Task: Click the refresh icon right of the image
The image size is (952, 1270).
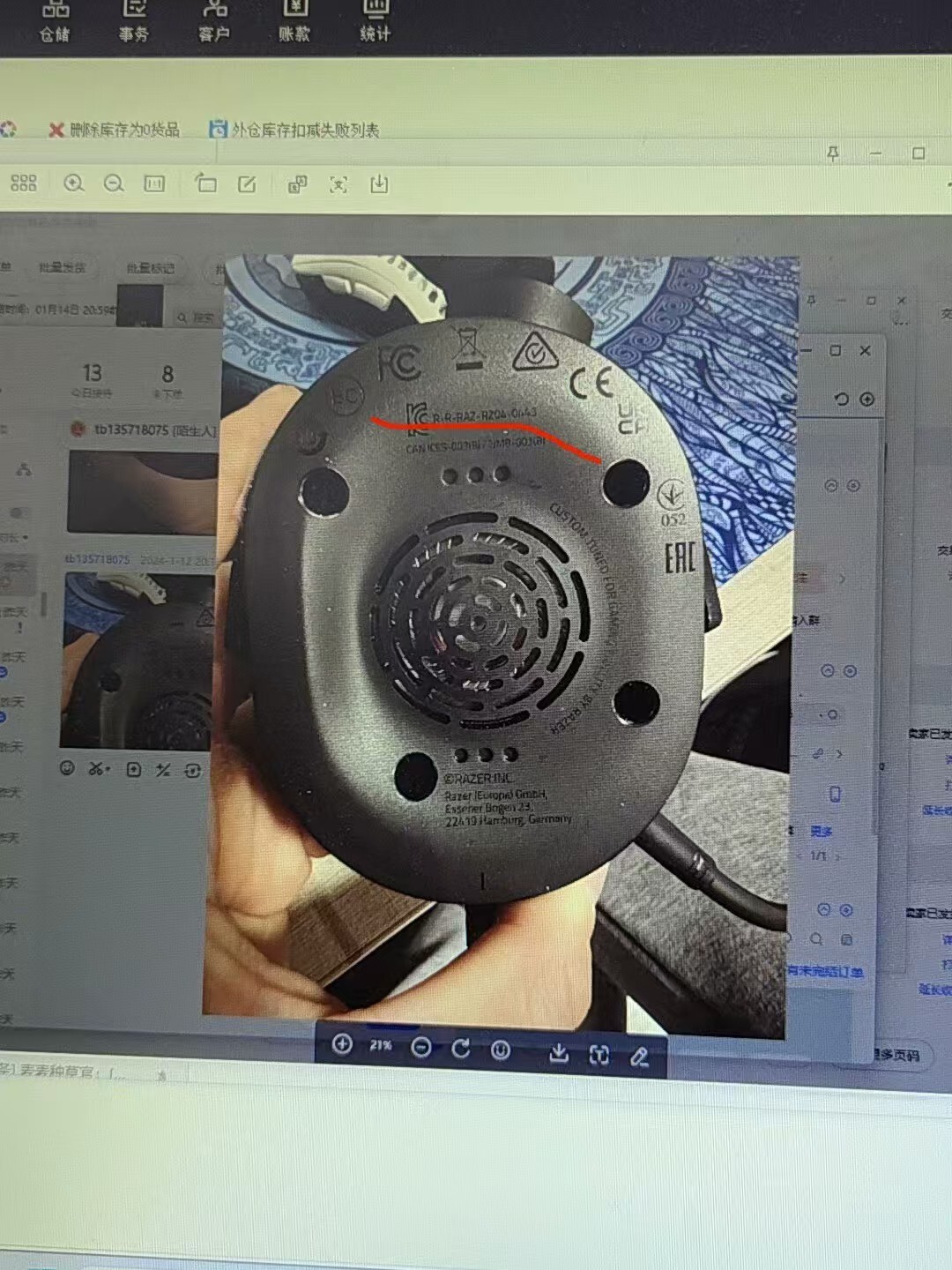Action: coord(842,399)
